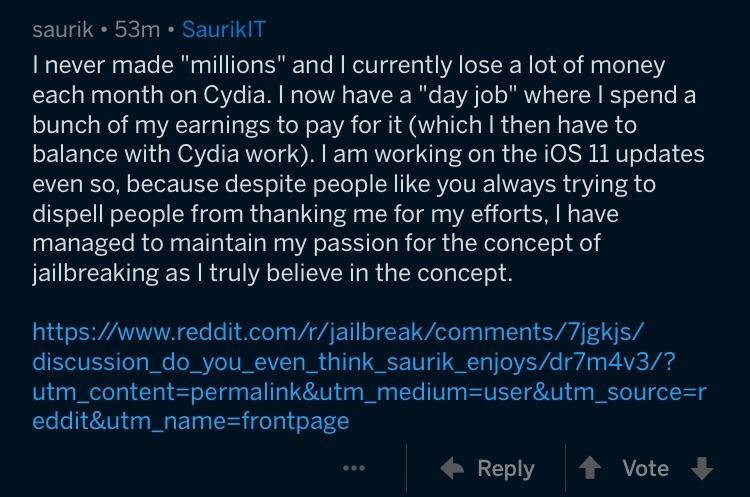750x497 pixels.
Task: Upvote saurik's comment with the up arrow
Action: click(x=590, y=468)
